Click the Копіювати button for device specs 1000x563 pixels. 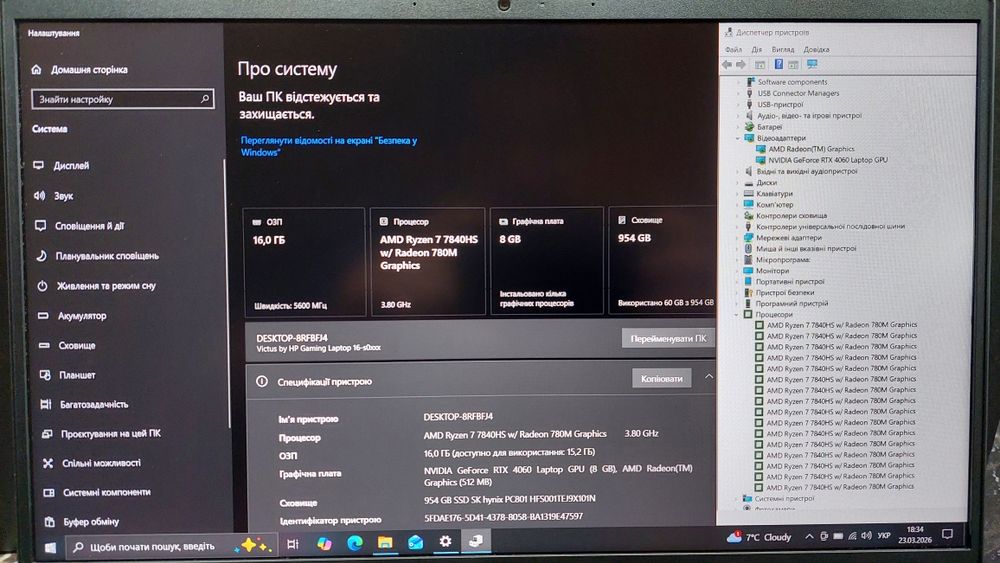661,378
